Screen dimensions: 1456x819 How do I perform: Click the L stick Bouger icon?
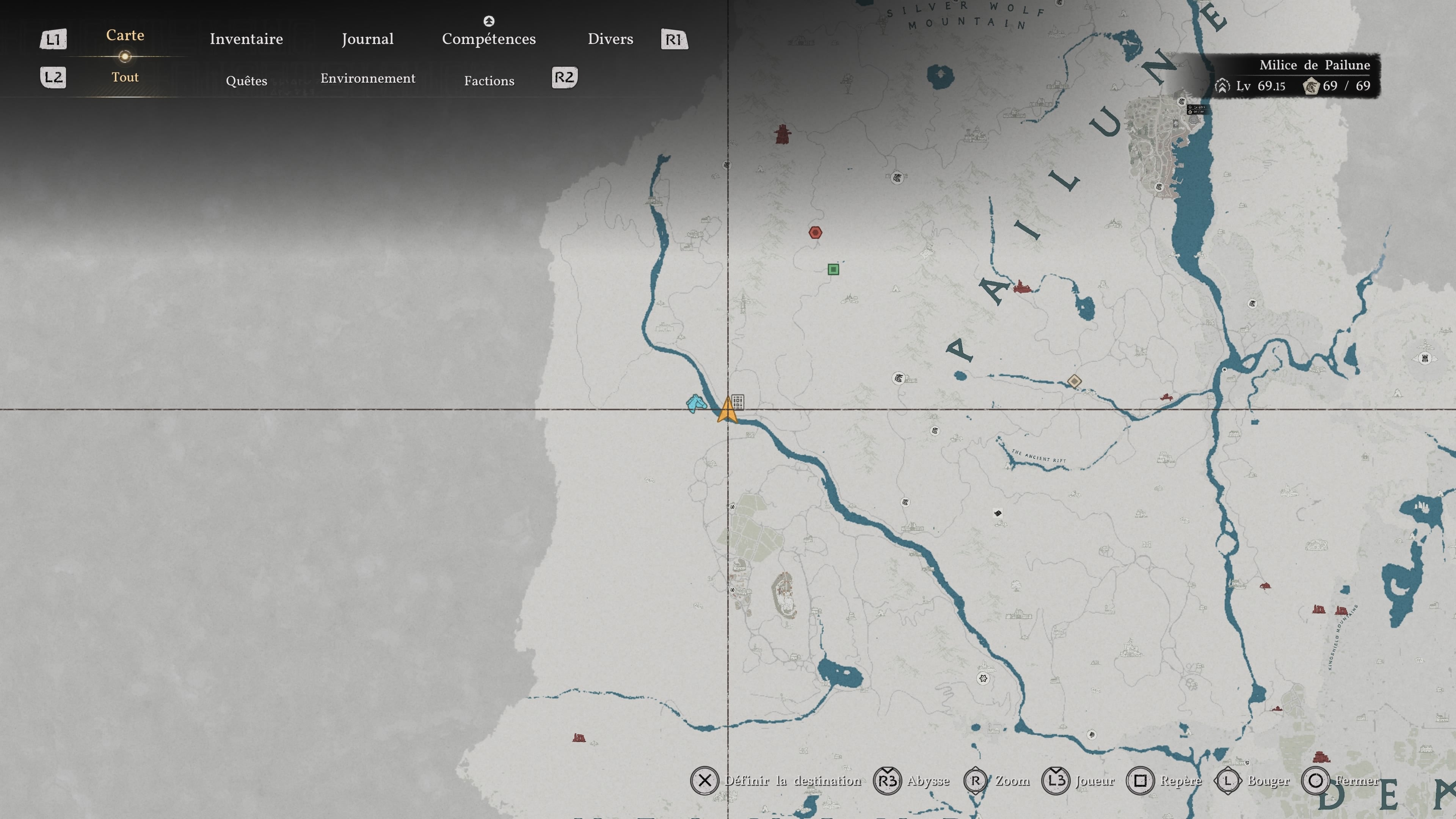1228,781
